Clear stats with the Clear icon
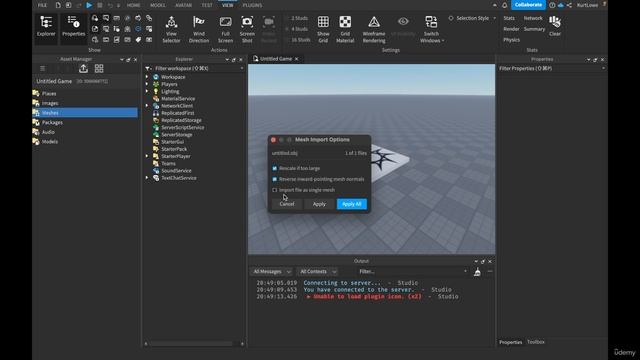The height and width of the screenshot is (360, 640). [555, 26]
